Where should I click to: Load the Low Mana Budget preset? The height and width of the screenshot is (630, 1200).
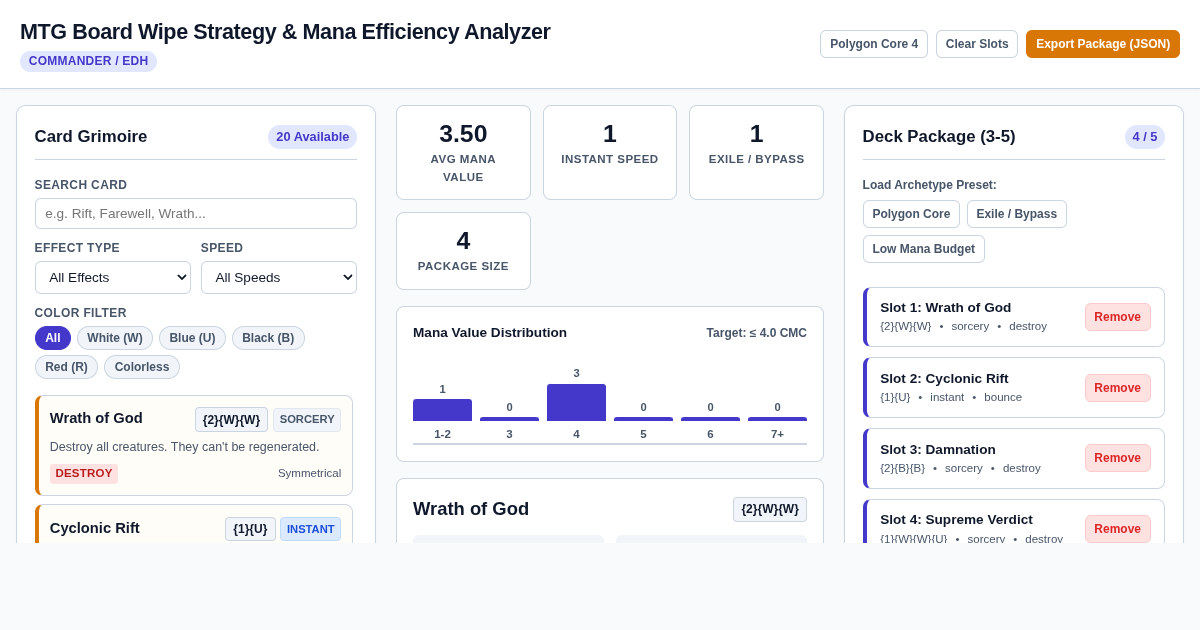point(924,249)
